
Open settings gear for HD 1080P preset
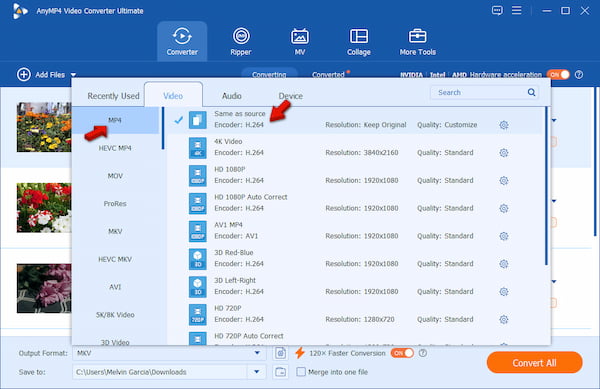[504, 181]
